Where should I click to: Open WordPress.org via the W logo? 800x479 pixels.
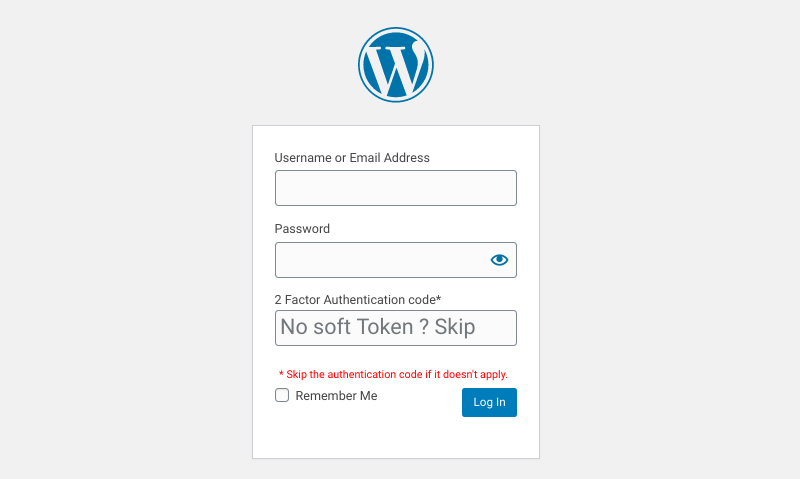396,65
